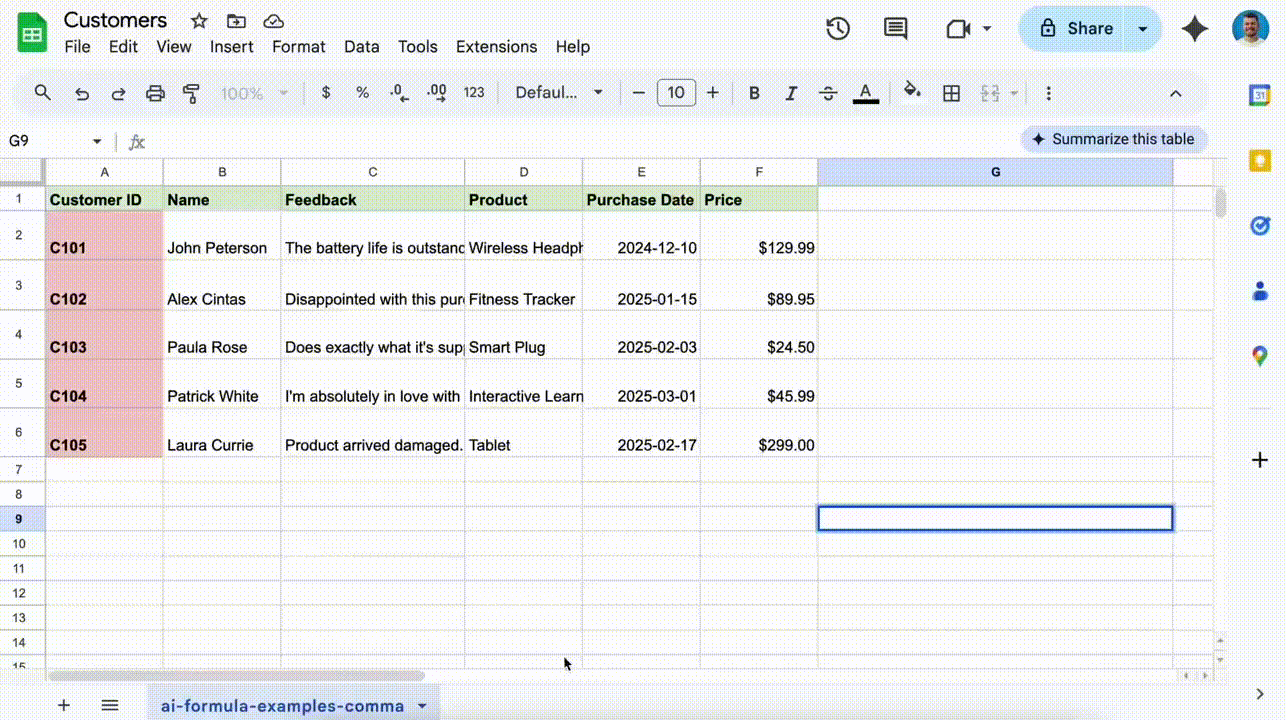Open the name box dropdown arrow

[97, 142]
